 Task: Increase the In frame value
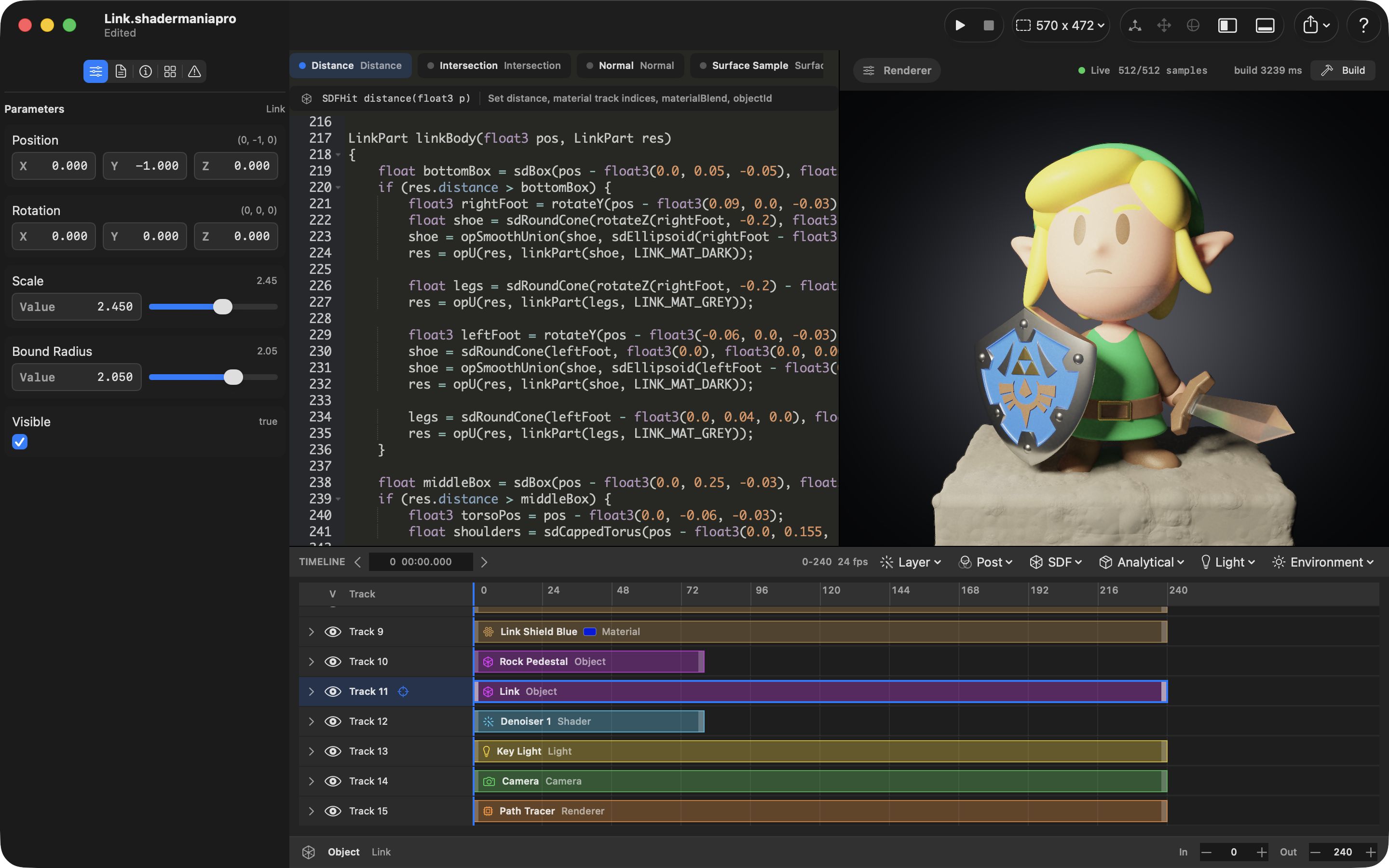click(1261, 852)
